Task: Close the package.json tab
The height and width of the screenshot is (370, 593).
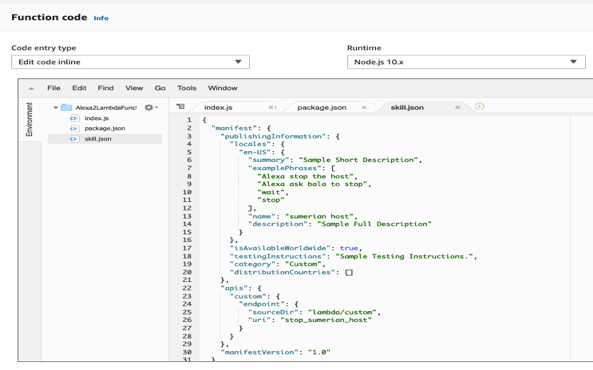Action: tap(364, 107)
